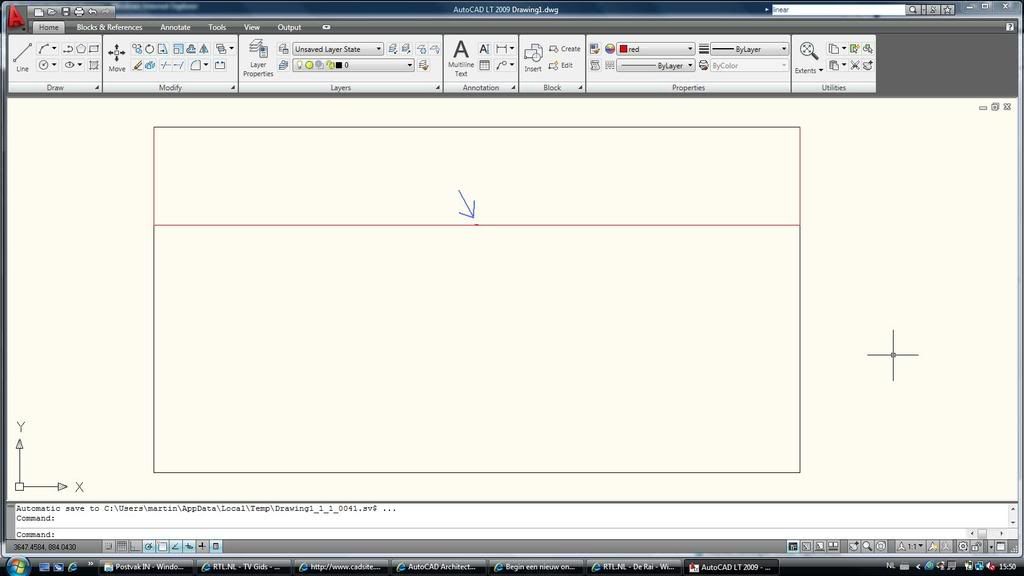Switch to the Home ribbon tab

(48, 27)
